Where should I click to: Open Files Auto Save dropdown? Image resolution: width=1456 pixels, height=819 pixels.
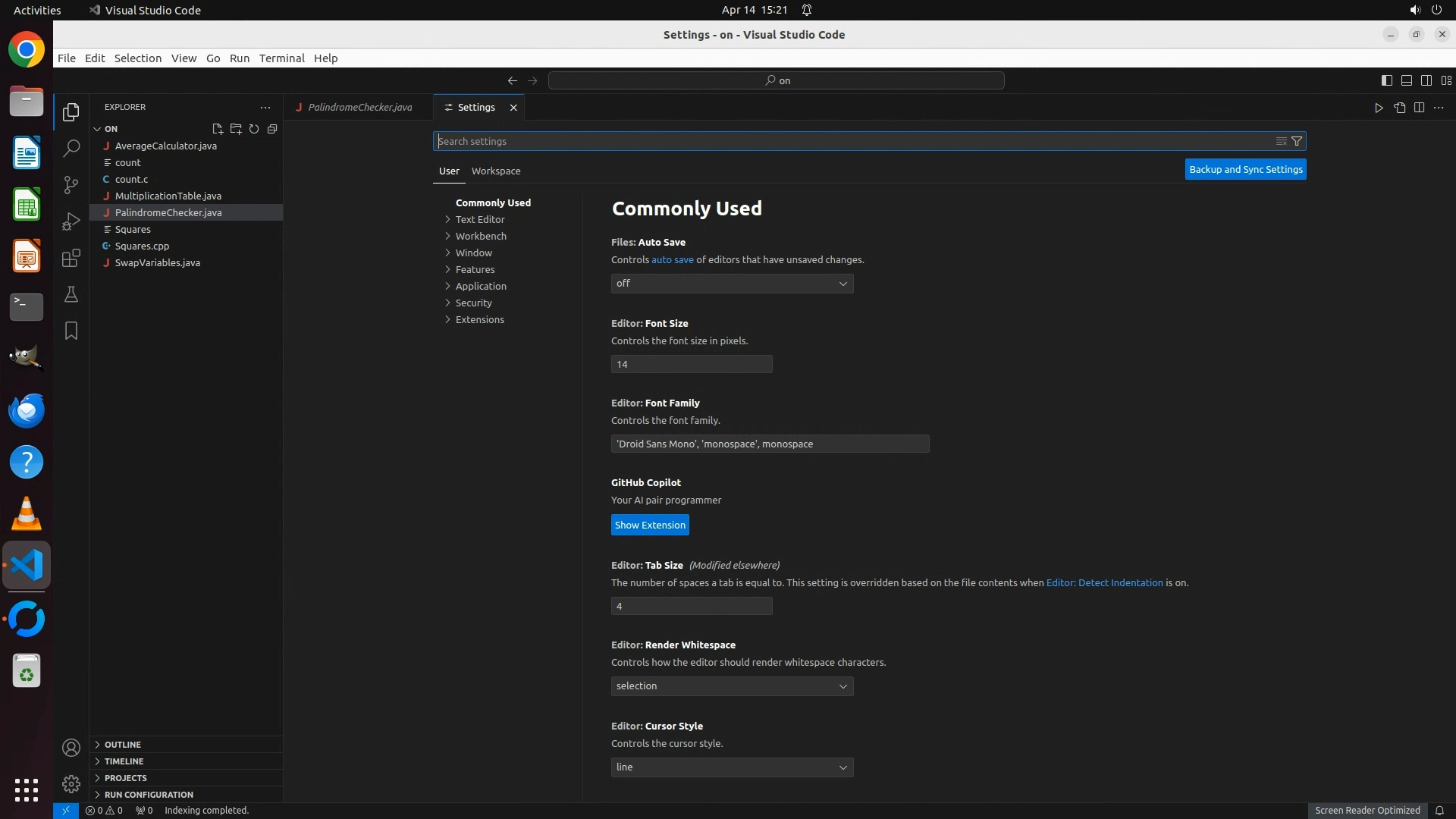[732, 284]
